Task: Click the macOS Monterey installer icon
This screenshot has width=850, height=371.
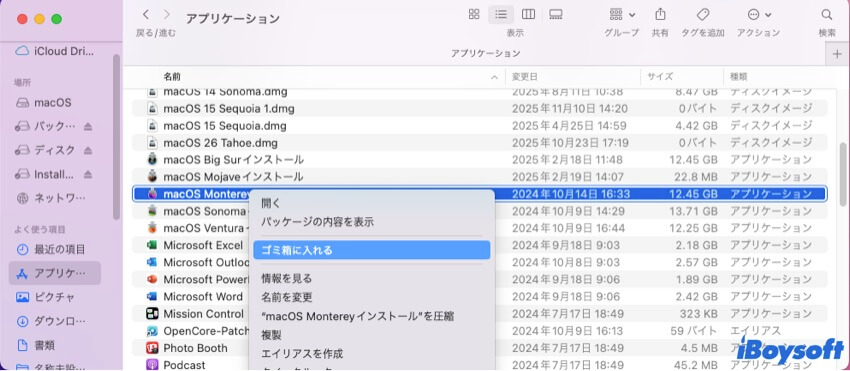Action: (152, 194)
